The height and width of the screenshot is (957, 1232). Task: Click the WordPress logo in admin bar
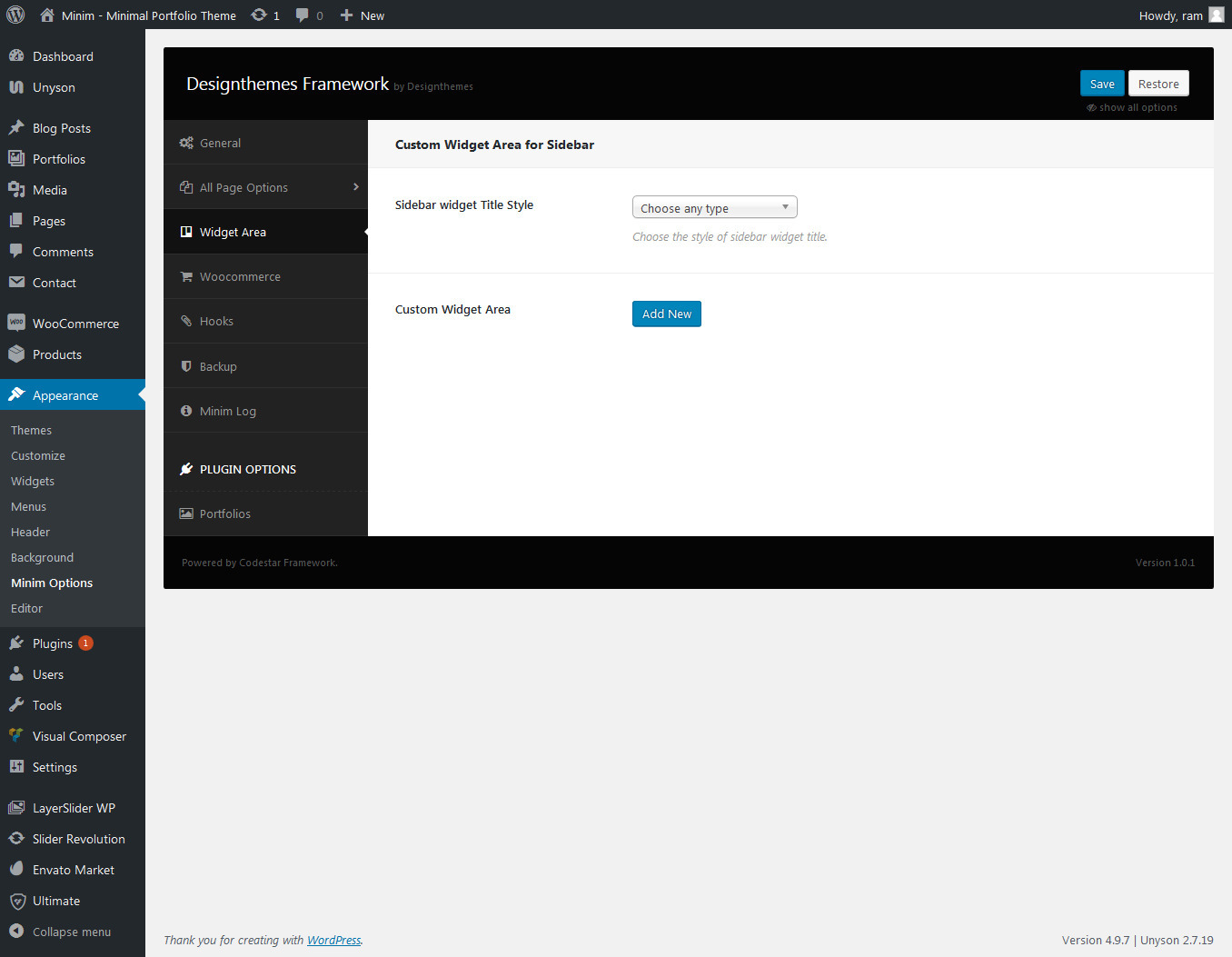(x=15, y=15)
